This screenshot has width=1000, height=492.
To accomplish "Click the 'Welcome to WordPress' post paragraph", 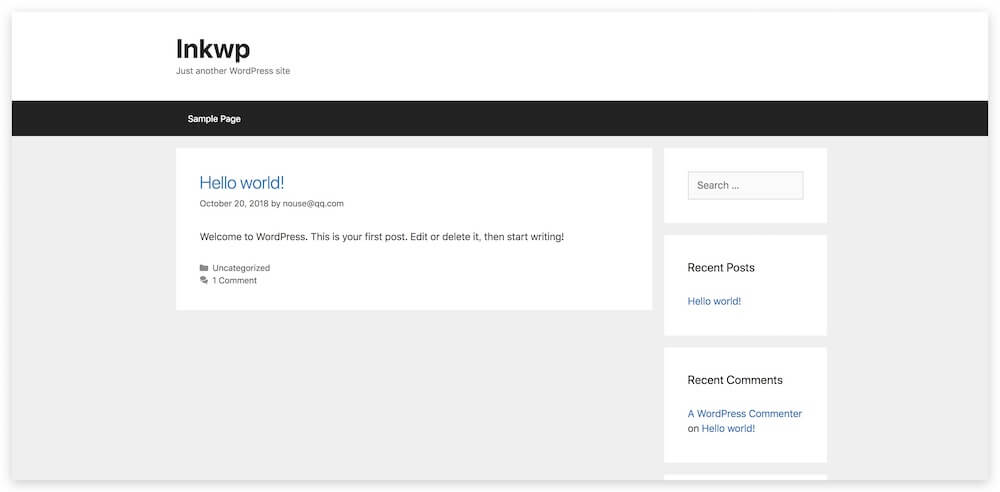I will tap(382, 237).
